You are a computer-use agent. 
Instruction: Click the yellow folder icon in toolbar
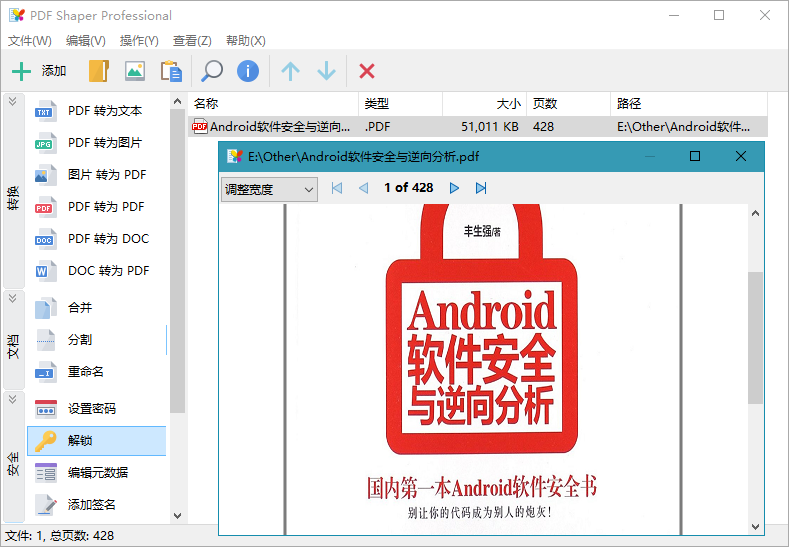pos(98,71)
